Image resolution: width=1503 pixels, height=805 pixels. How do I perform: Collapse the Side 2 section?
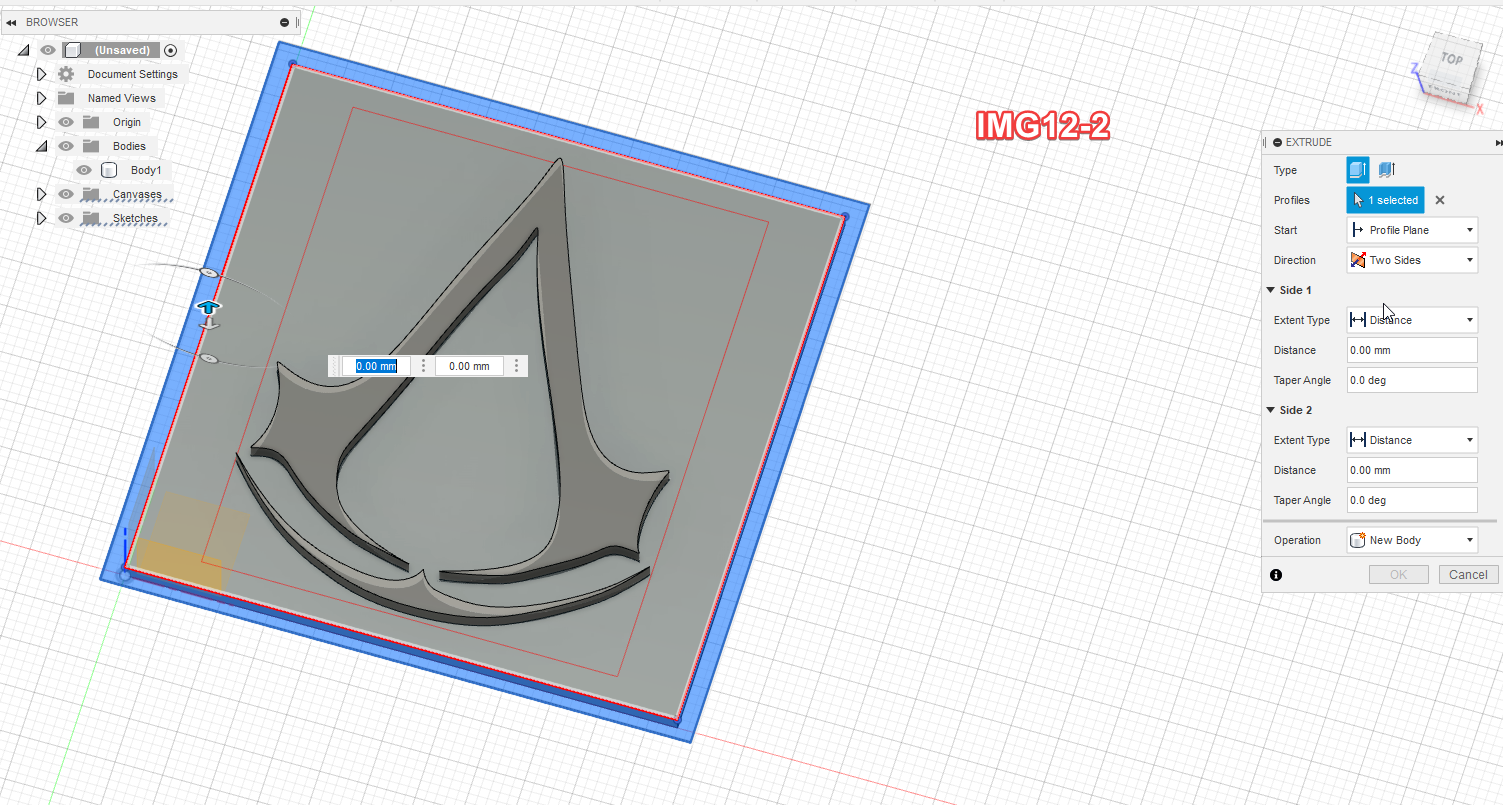pos(1271,410)
